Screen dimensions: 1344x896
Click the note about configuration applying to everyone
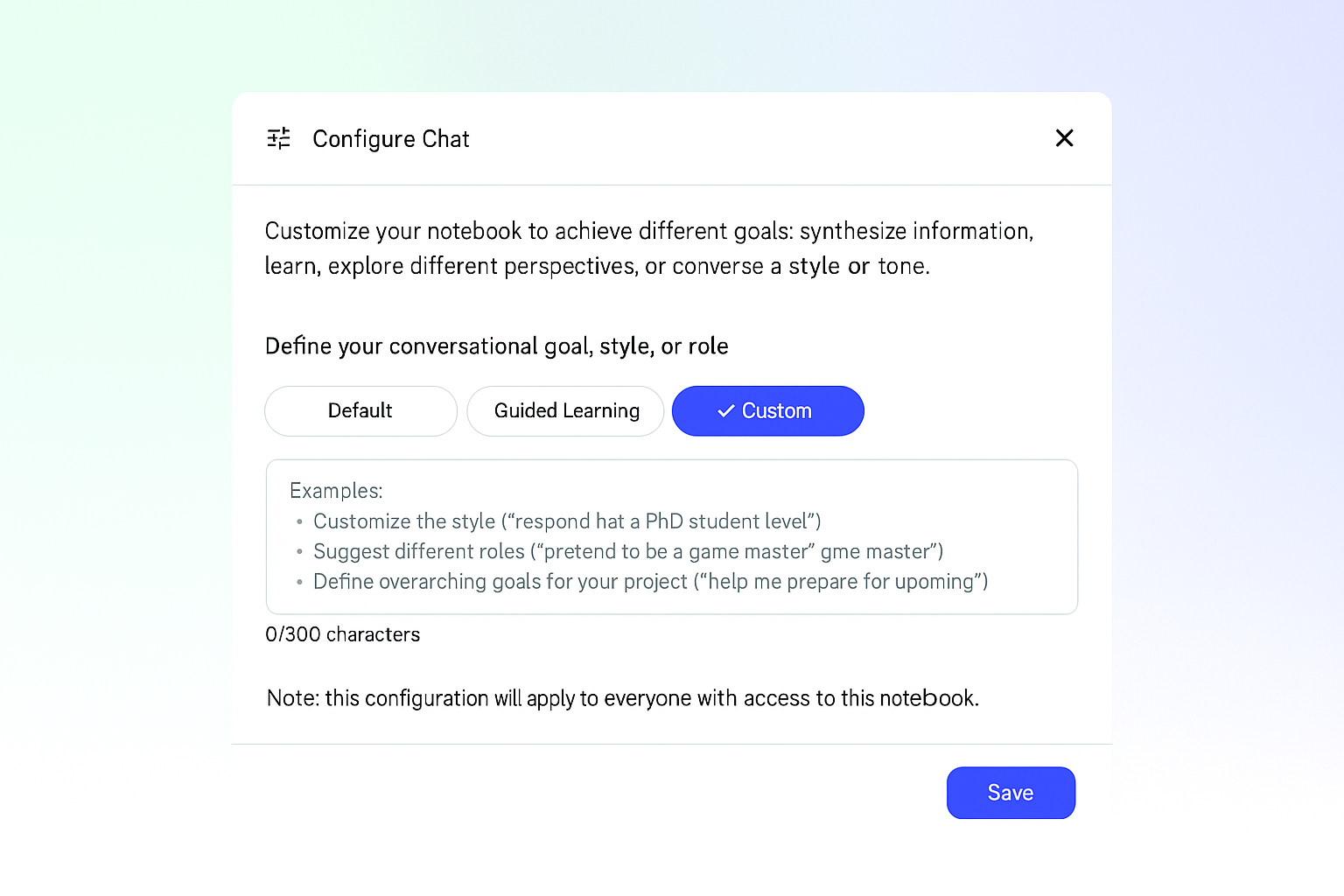coord(622,698)
